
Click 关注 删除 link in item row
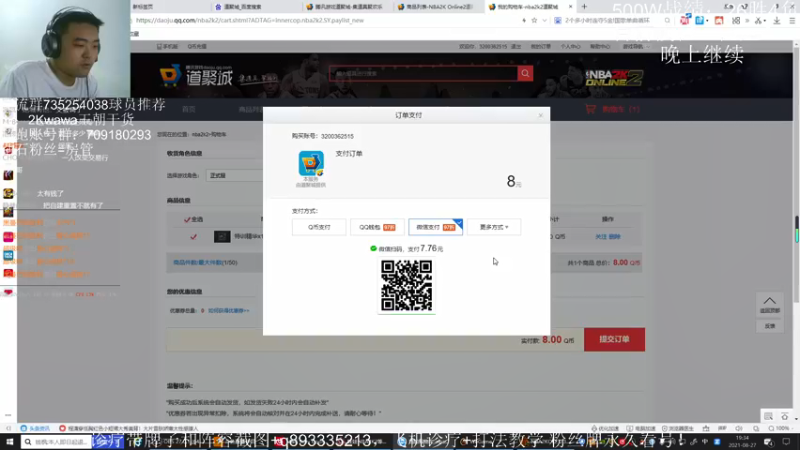[608, 237]
